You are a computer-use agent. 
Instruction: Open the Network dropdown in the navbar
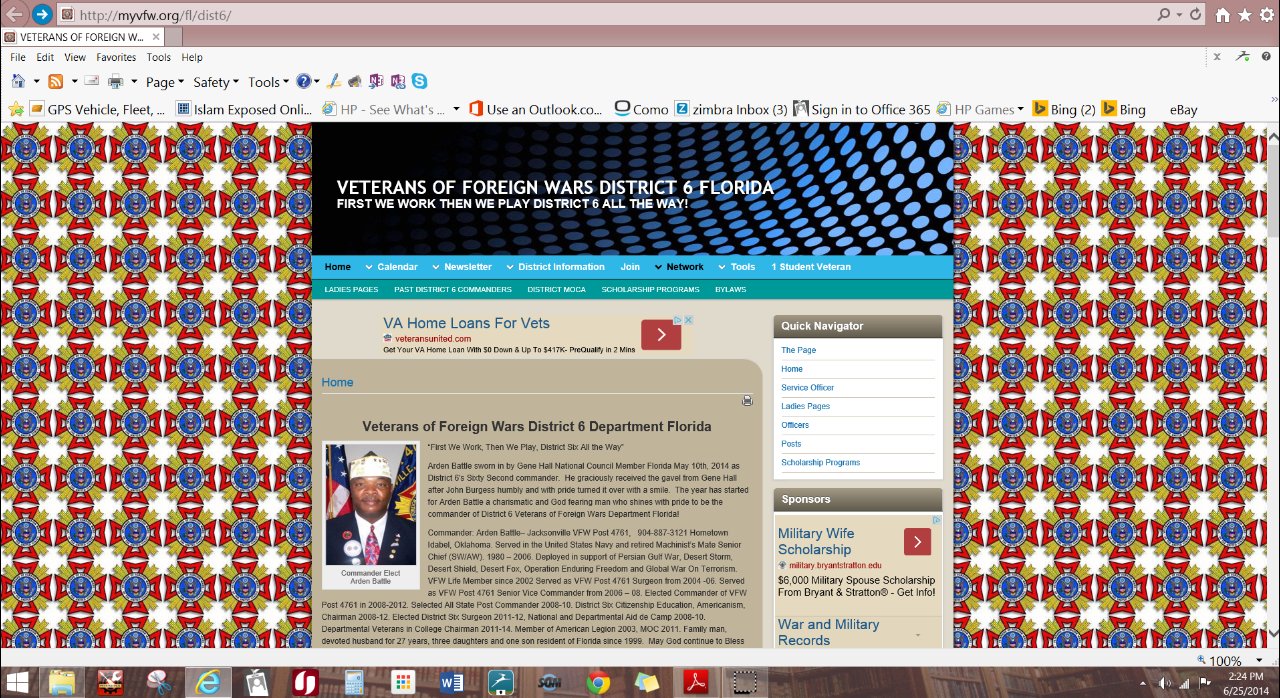[x=684, y=267]
